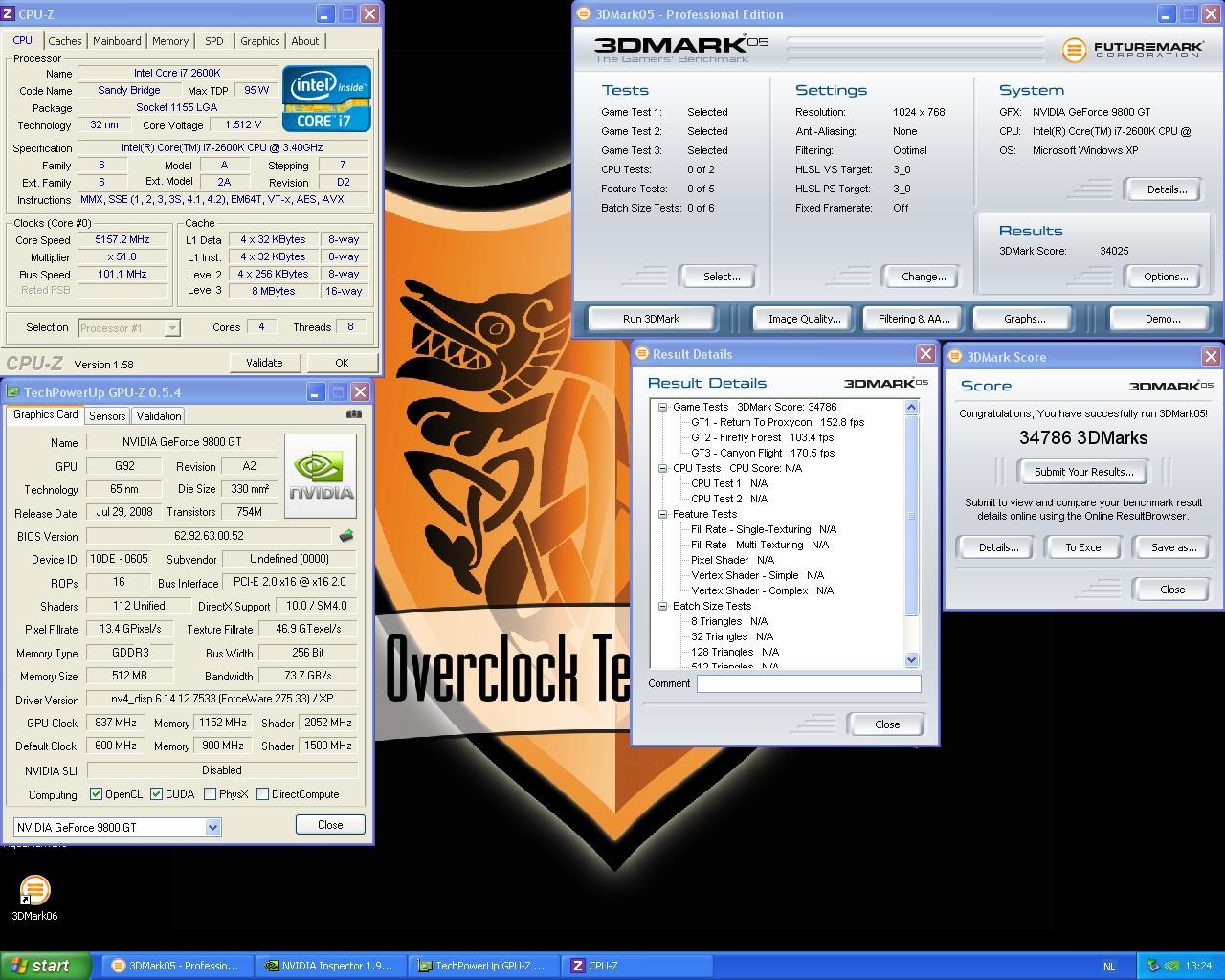1225x980 pixels.
Task: Click Result Details scrollbar down arrow
Action: tap(911, 659)
